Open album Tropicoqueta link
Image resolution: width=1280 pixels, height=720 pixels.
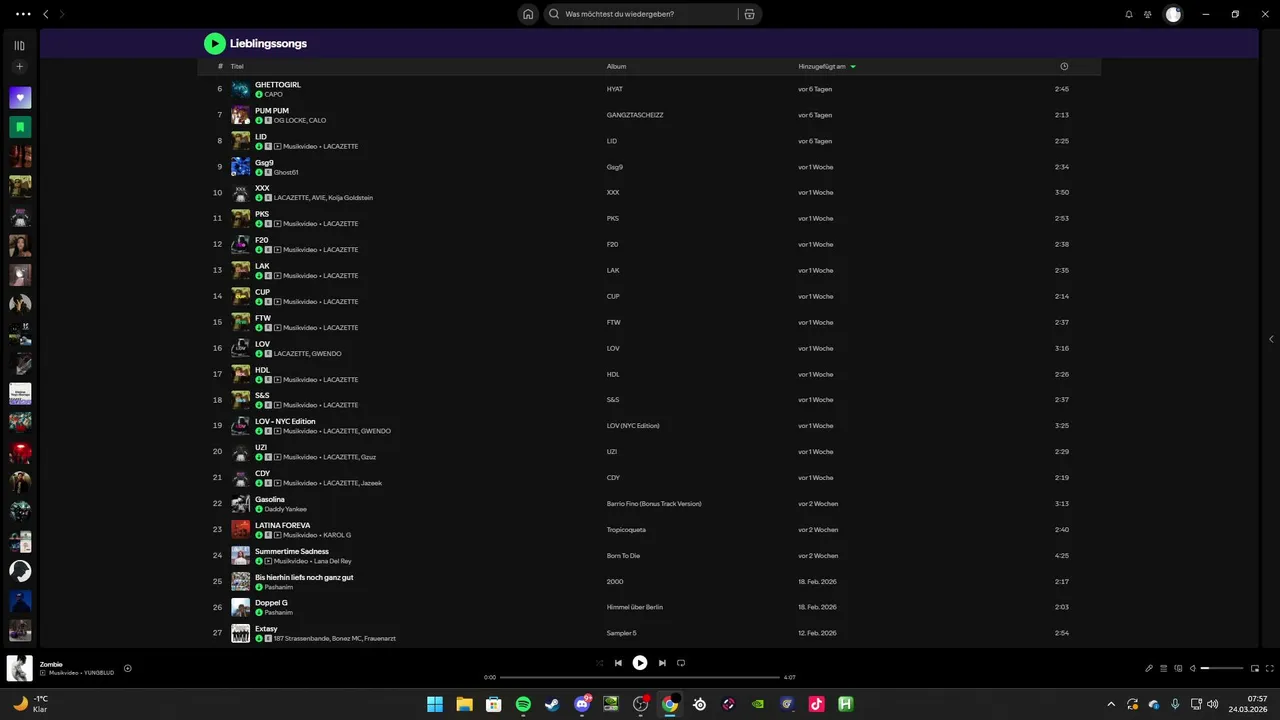[626, 530]
